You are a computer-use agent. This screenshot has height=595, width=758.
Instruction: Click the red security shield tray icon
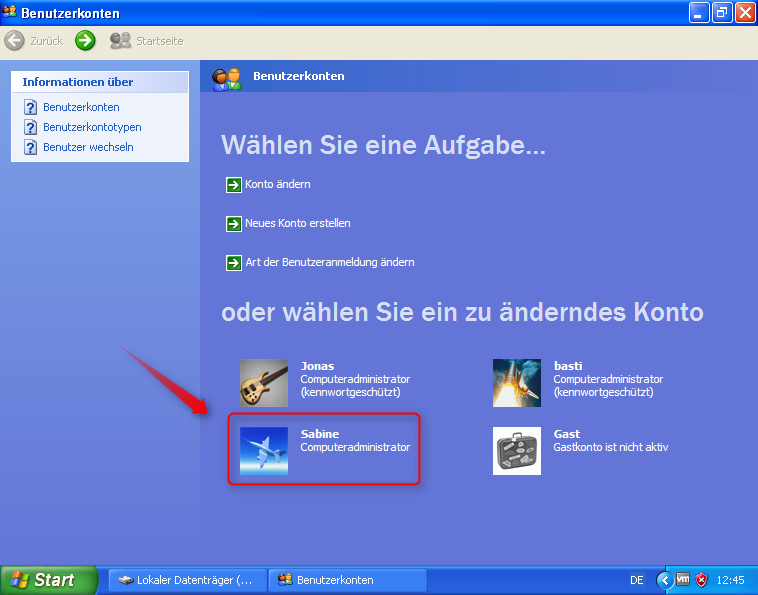pos(701,580)
